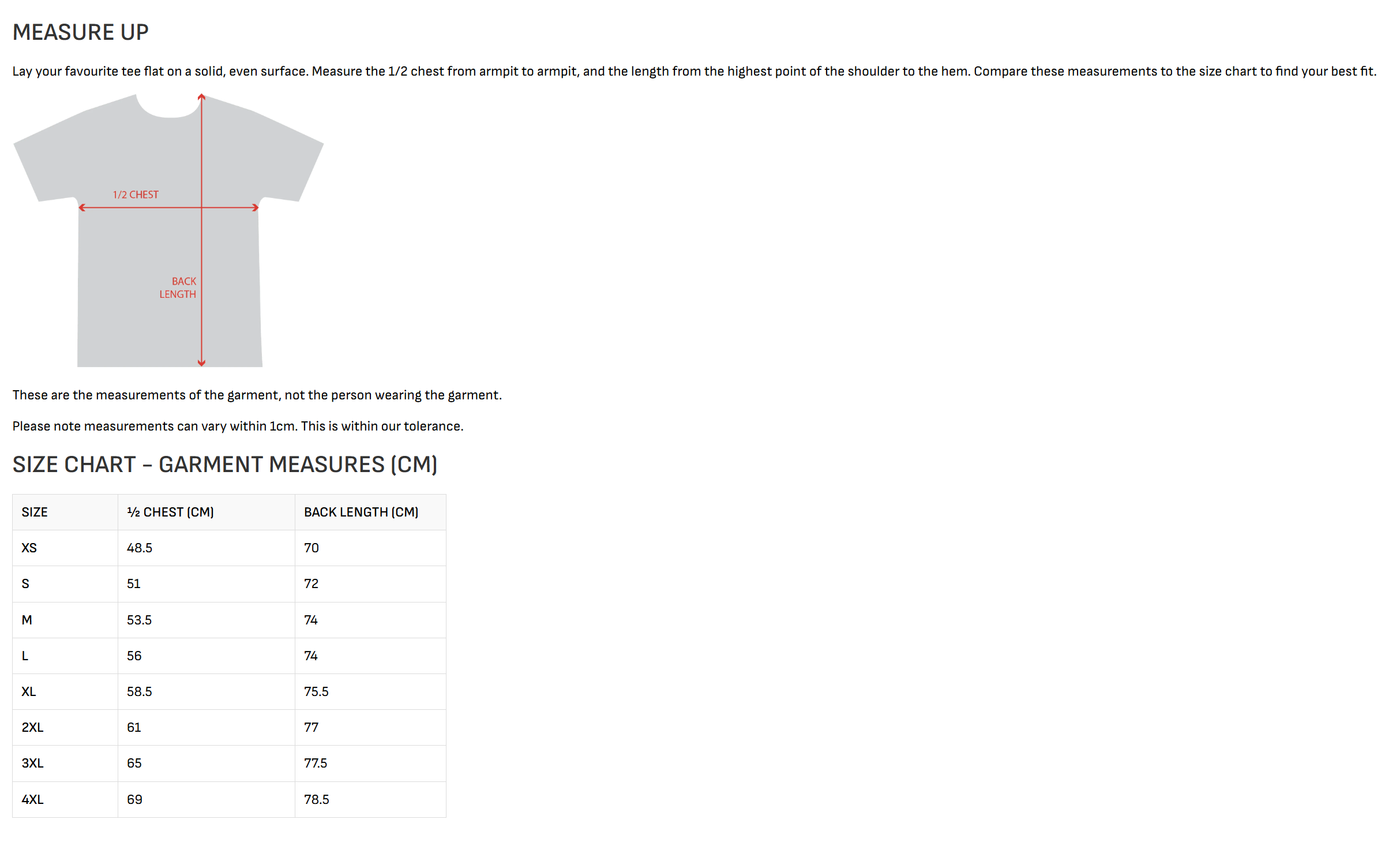1400x842 pixels.
Task: Click the S size row label
Action: pos(25,584)
